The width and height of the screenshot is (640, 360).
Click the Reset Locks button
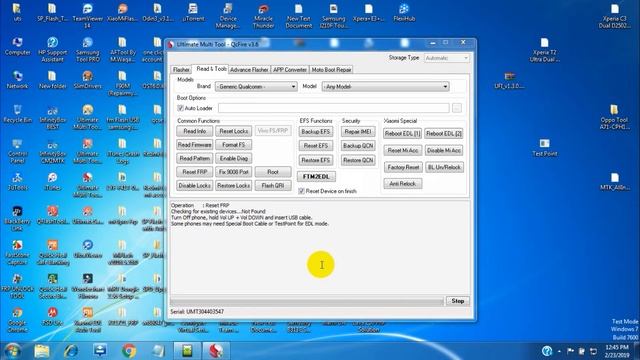234,131
